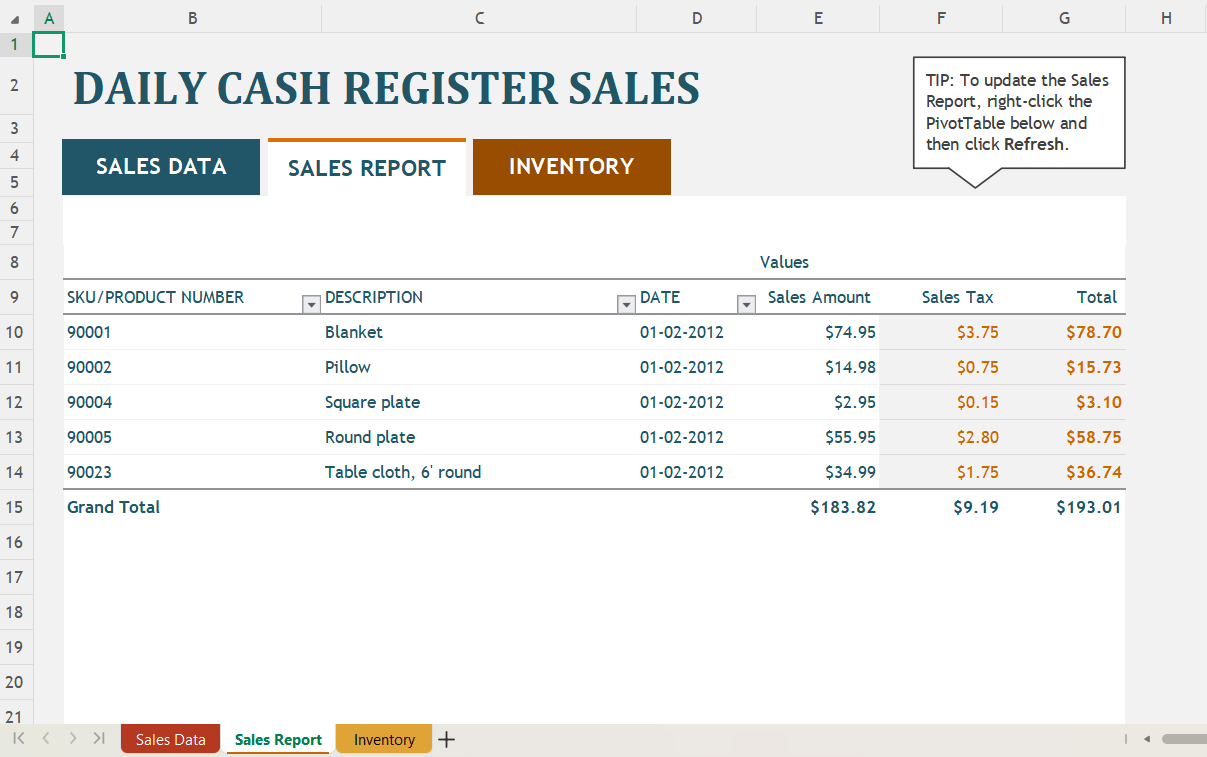This screenshot has height=757, width=1207.
Task: Click the Total column heading
Action: point(1064,297)
